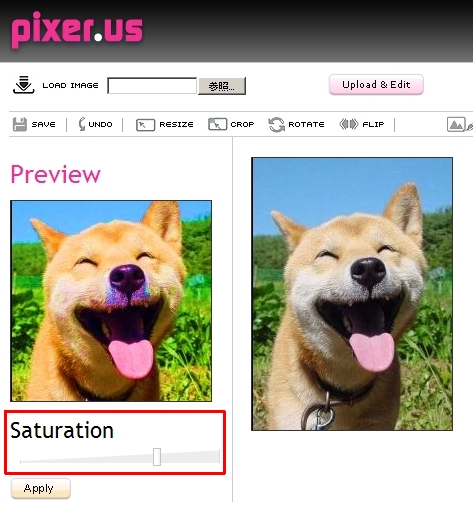Select the Crop tool icon

217,124
